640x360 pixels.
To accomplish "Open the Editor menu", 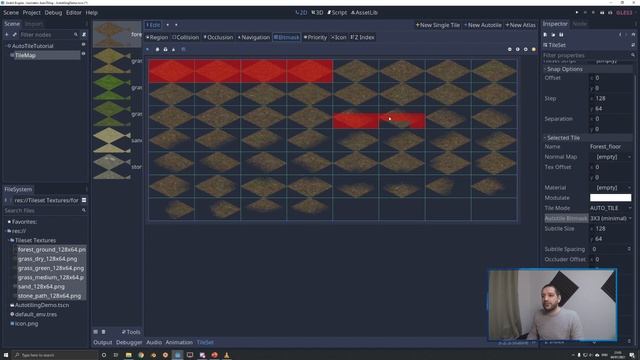I will pyautogui.click(x=74, y=13).
